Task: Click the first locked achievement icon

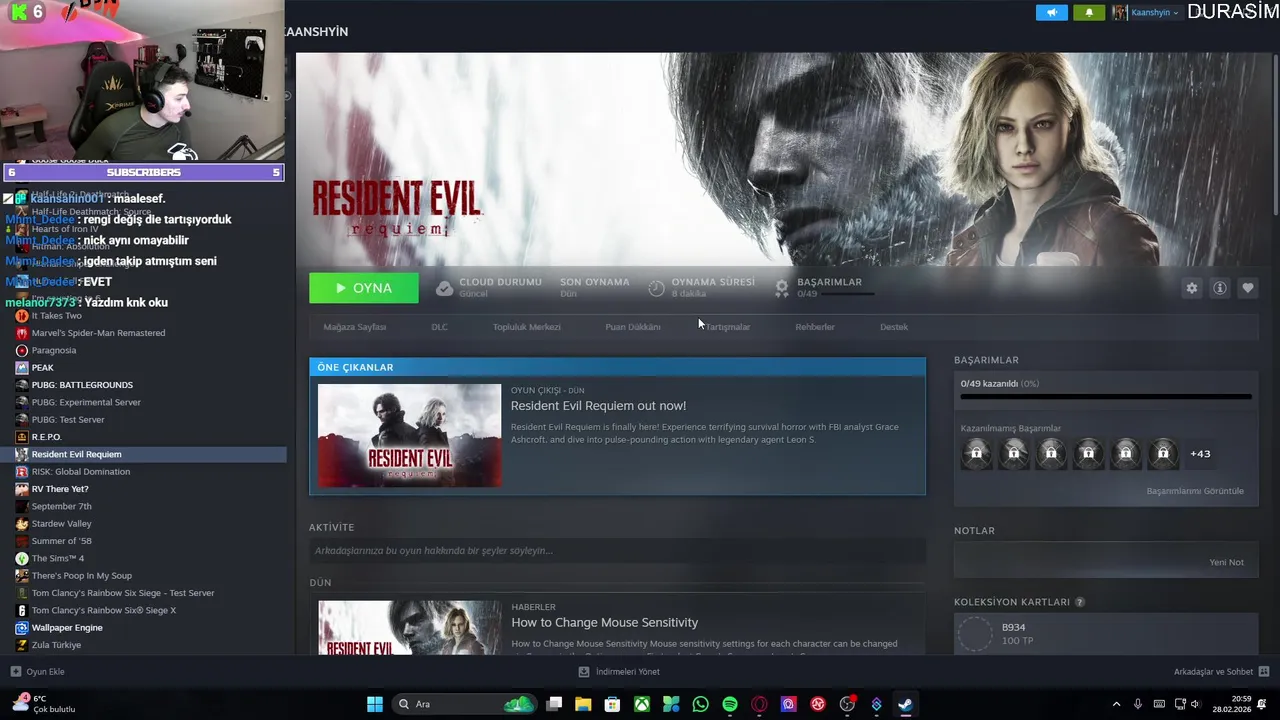Action: coord(977,454)
